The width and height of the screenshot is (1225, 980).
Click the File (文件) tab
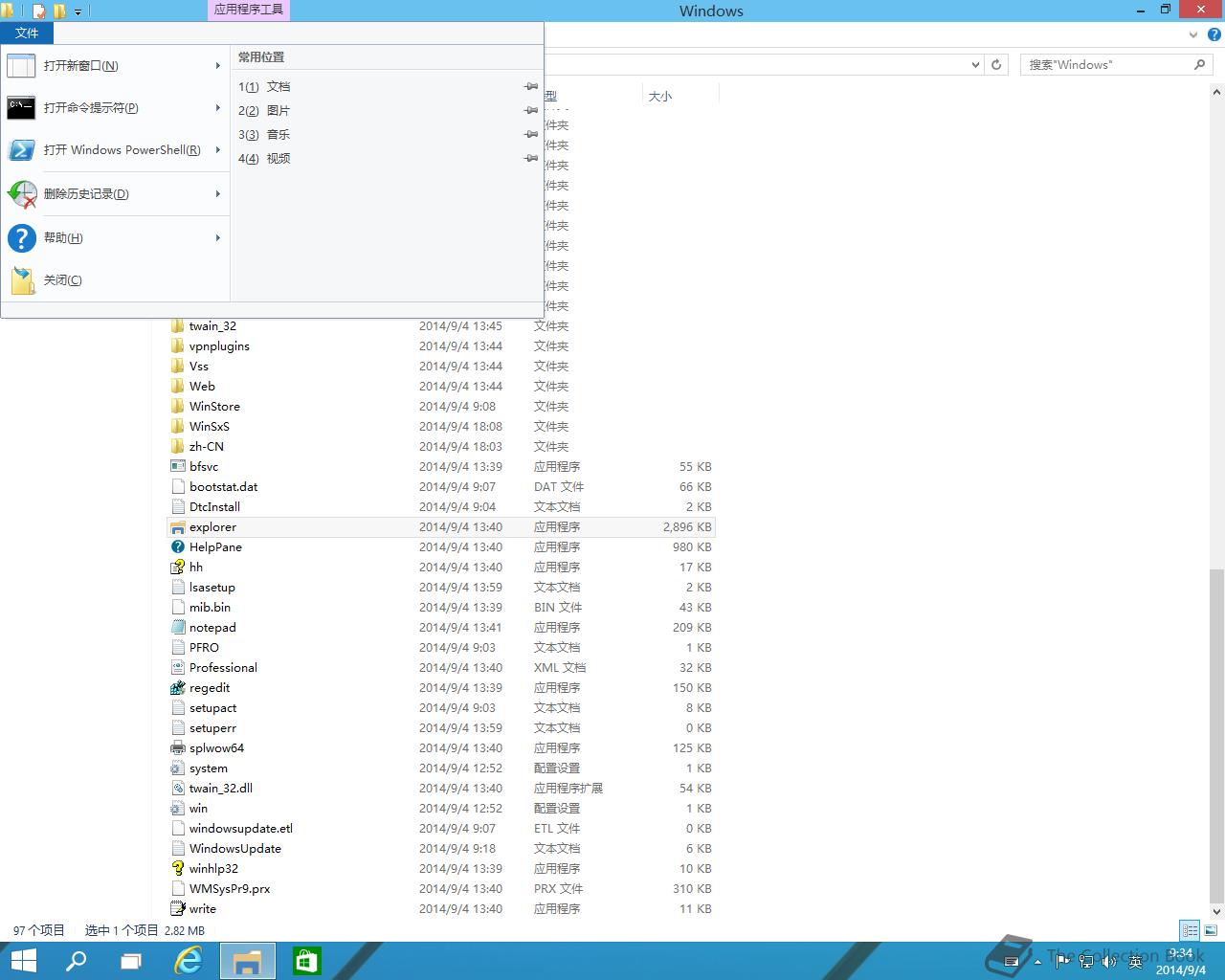(x=27, y=33)
